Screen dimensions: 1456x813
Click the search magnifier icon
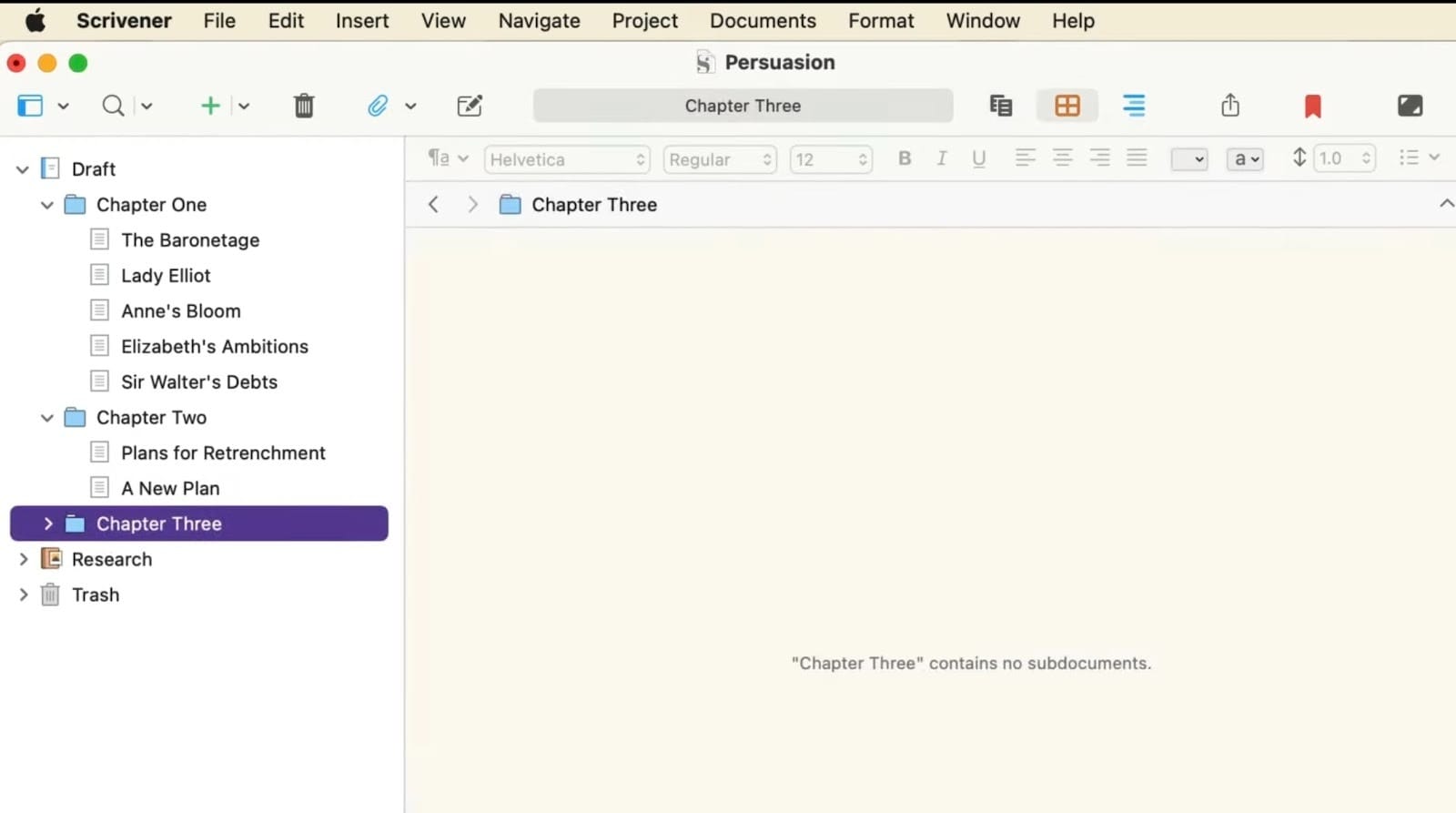pos(113,106)
